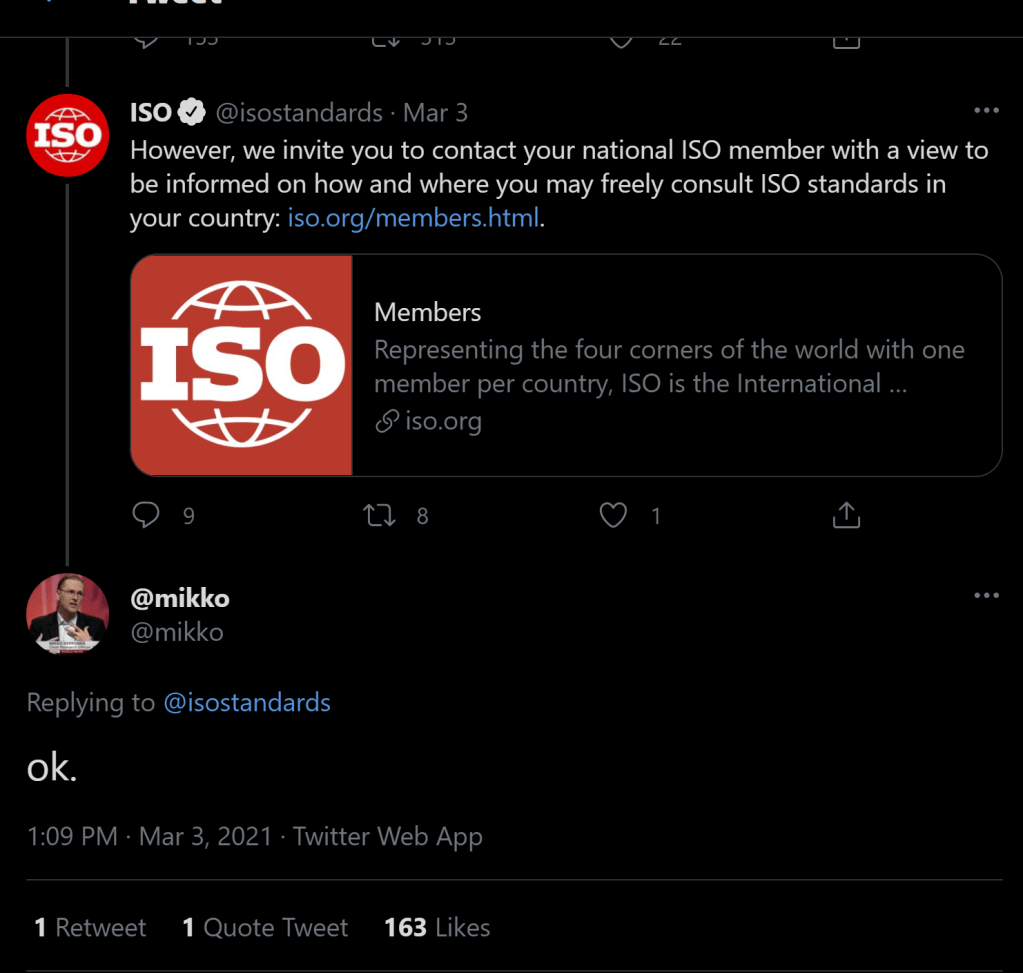
Task: Open ISO's profile avatar
Action: coord(66,135)
